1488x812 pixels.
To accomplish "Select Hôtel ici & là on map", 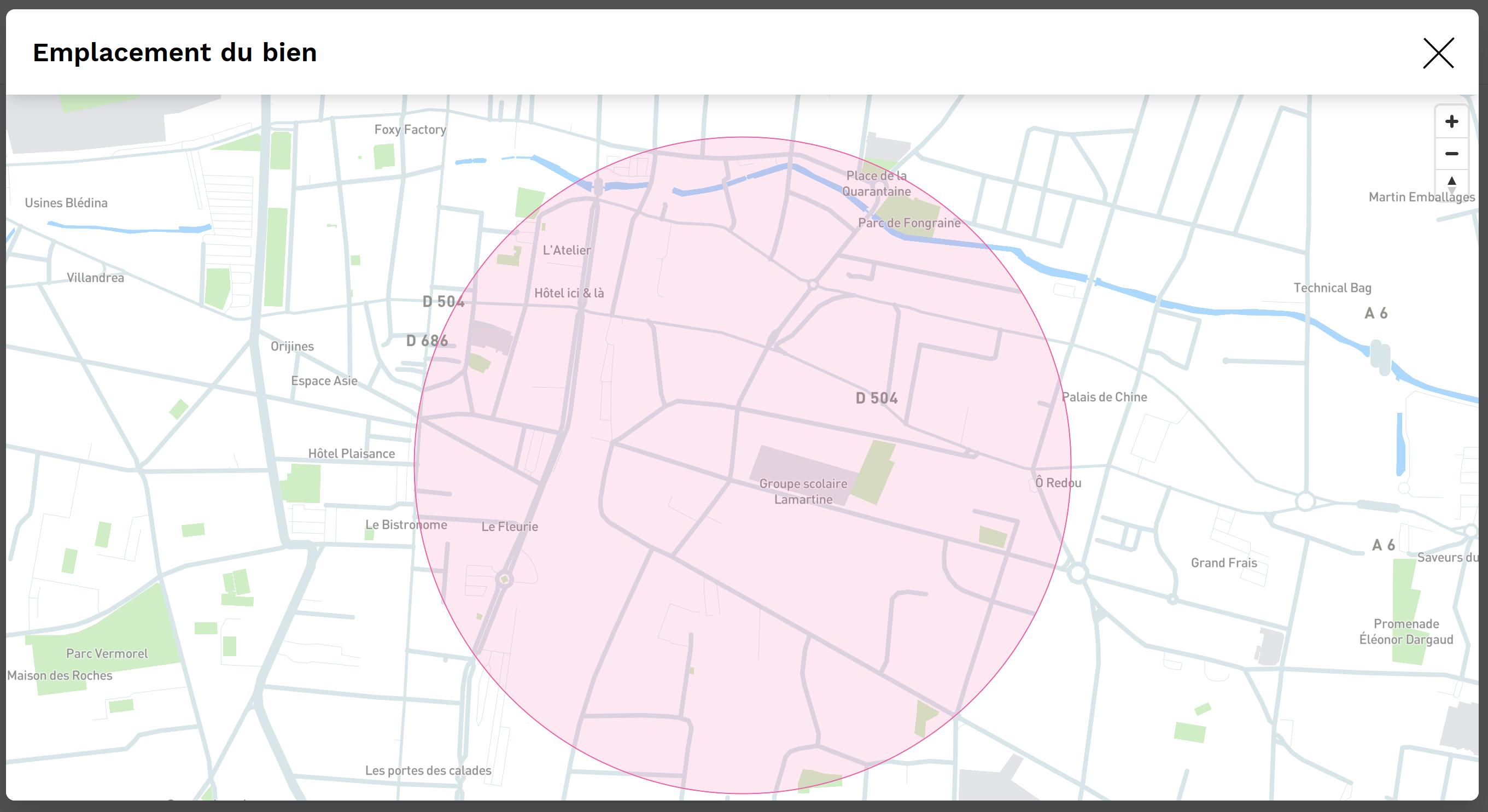I will (569, 294).
